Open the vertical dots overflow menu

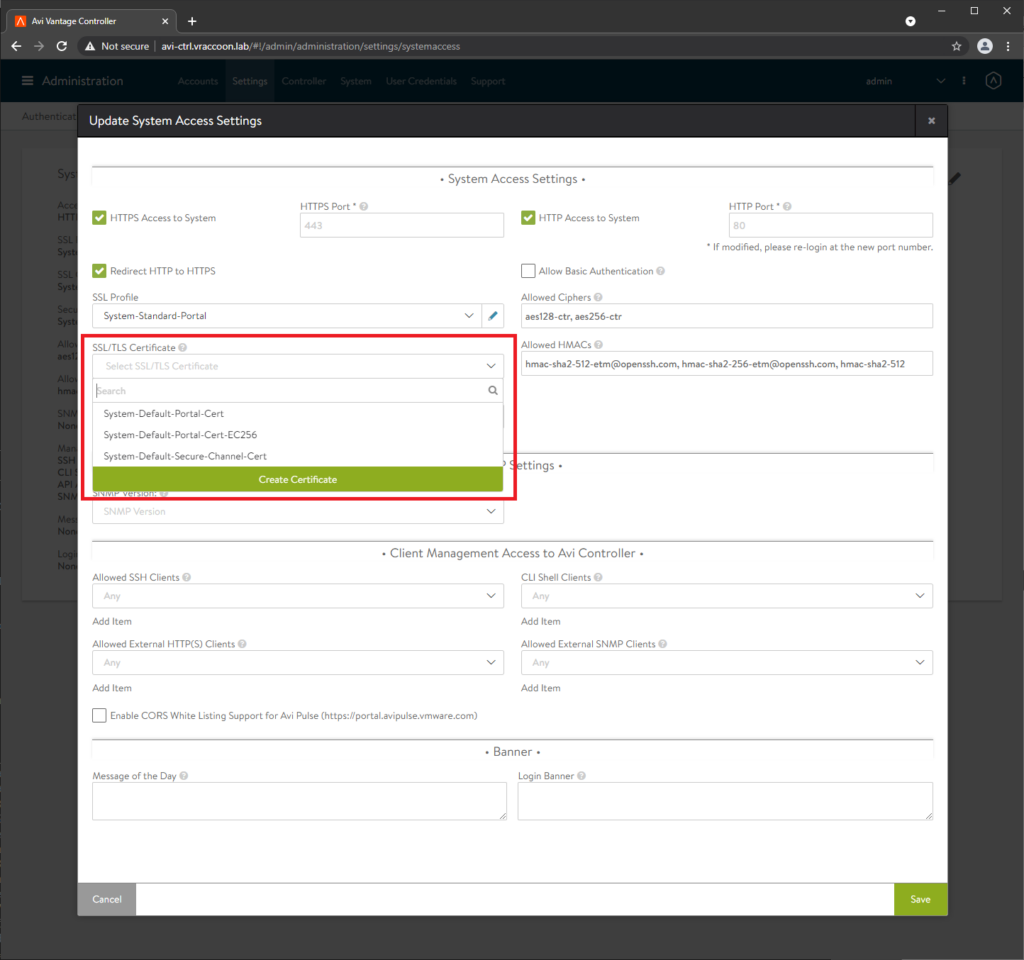963,81
